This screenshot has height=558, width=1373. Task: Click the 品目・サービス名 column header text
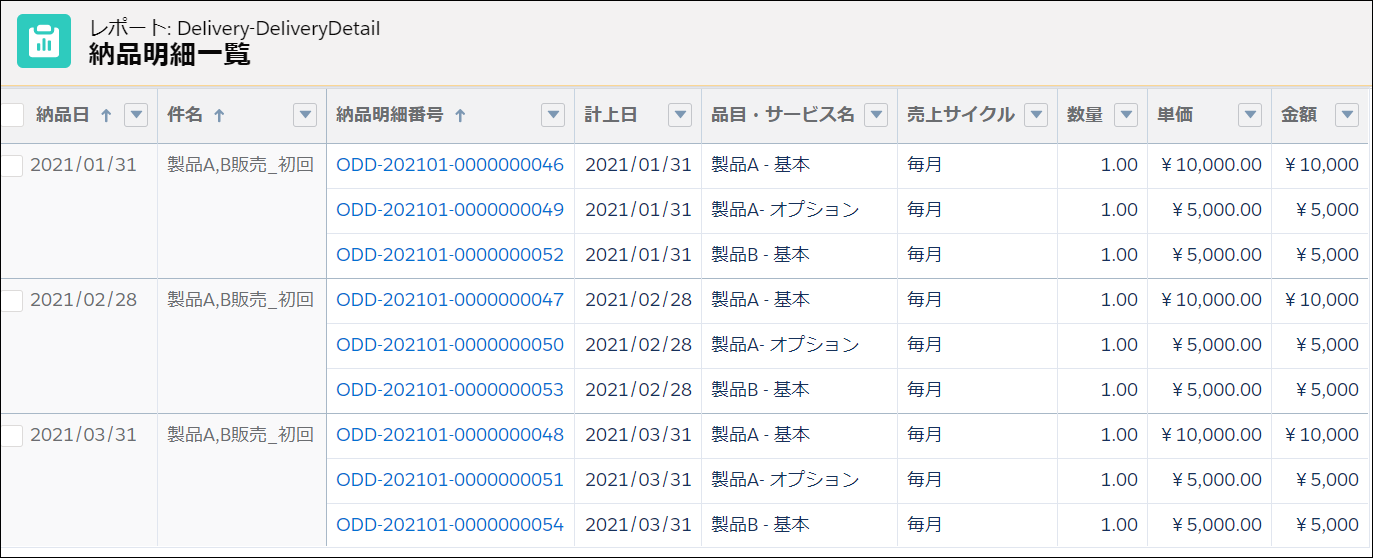coord(783,115)
